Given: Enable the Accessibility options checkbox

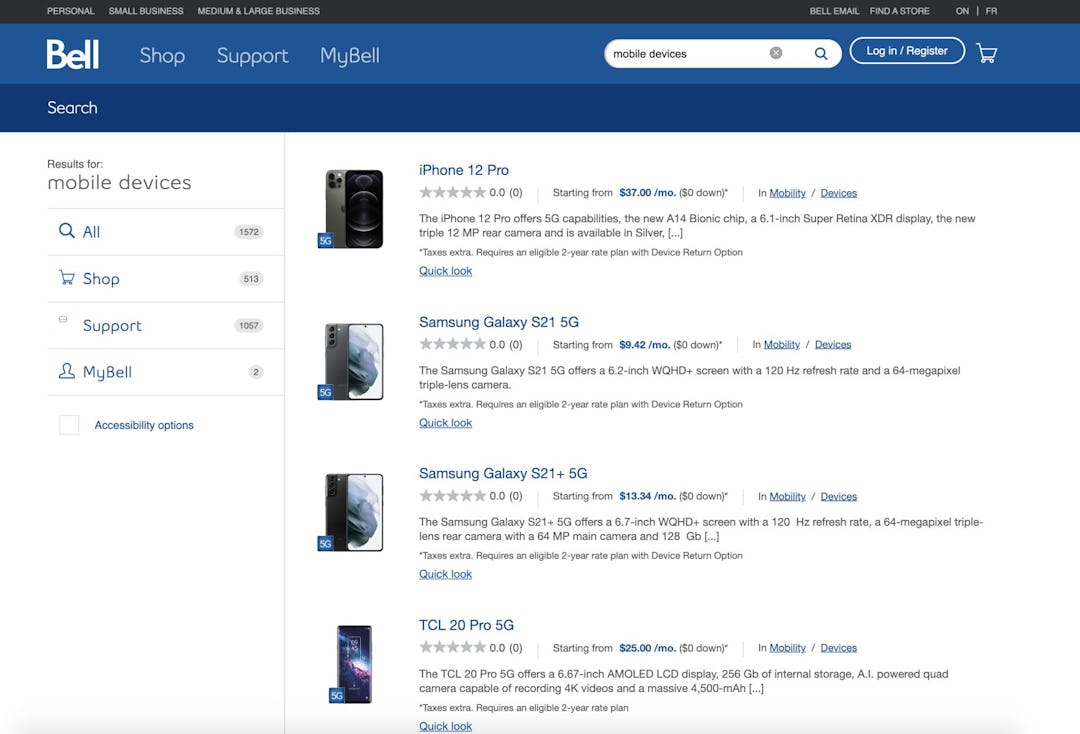Looking at the screenshot, I should tap(69, 424).
